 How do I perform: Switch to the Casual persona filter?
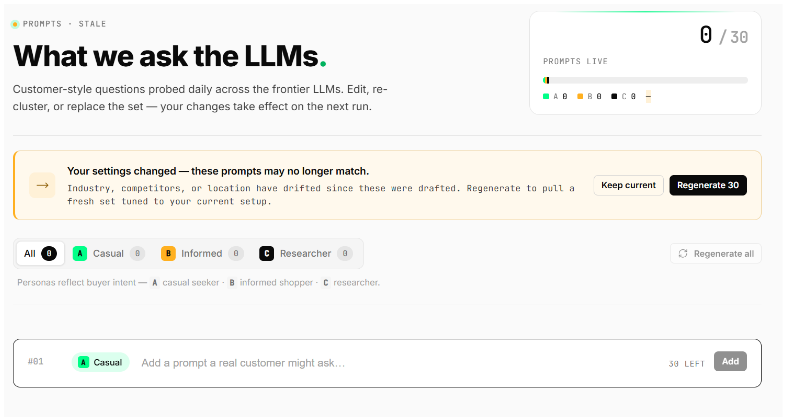(109, 254)
